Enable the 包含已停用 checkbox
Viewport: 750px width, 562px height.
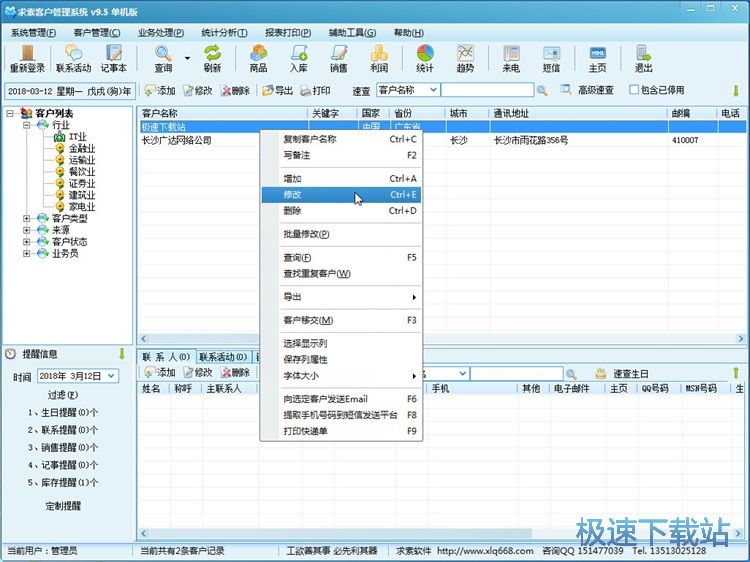coord(634,90)
